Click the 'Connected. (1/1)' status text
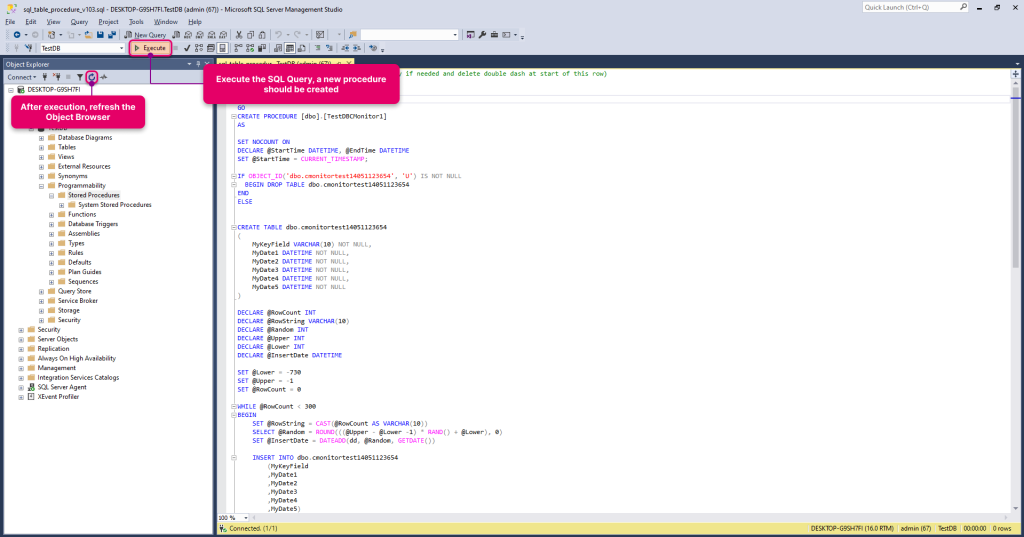 [x=253, y=529]
